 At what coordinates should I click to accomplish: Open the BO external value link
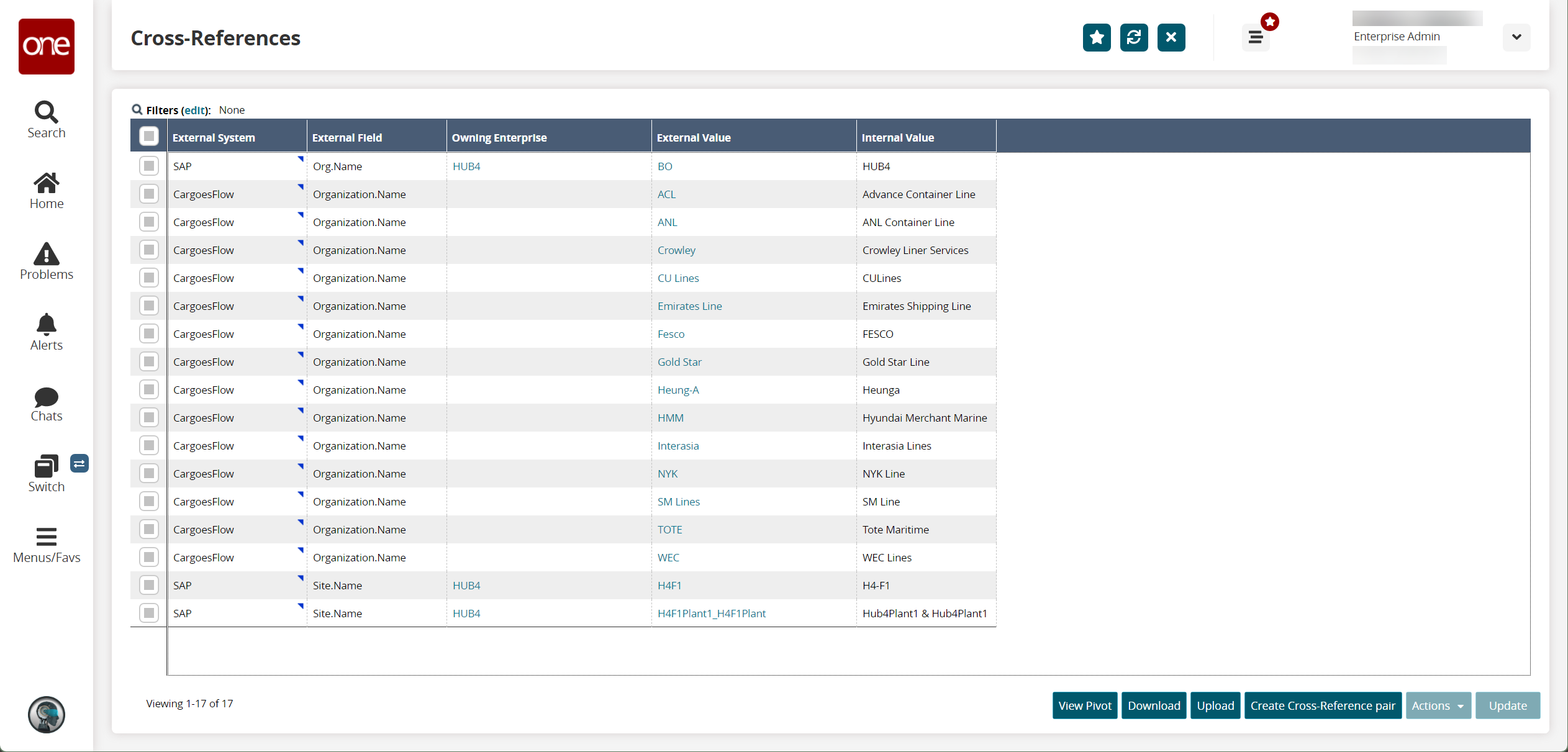pyautogui.click(x=664, y=166)
